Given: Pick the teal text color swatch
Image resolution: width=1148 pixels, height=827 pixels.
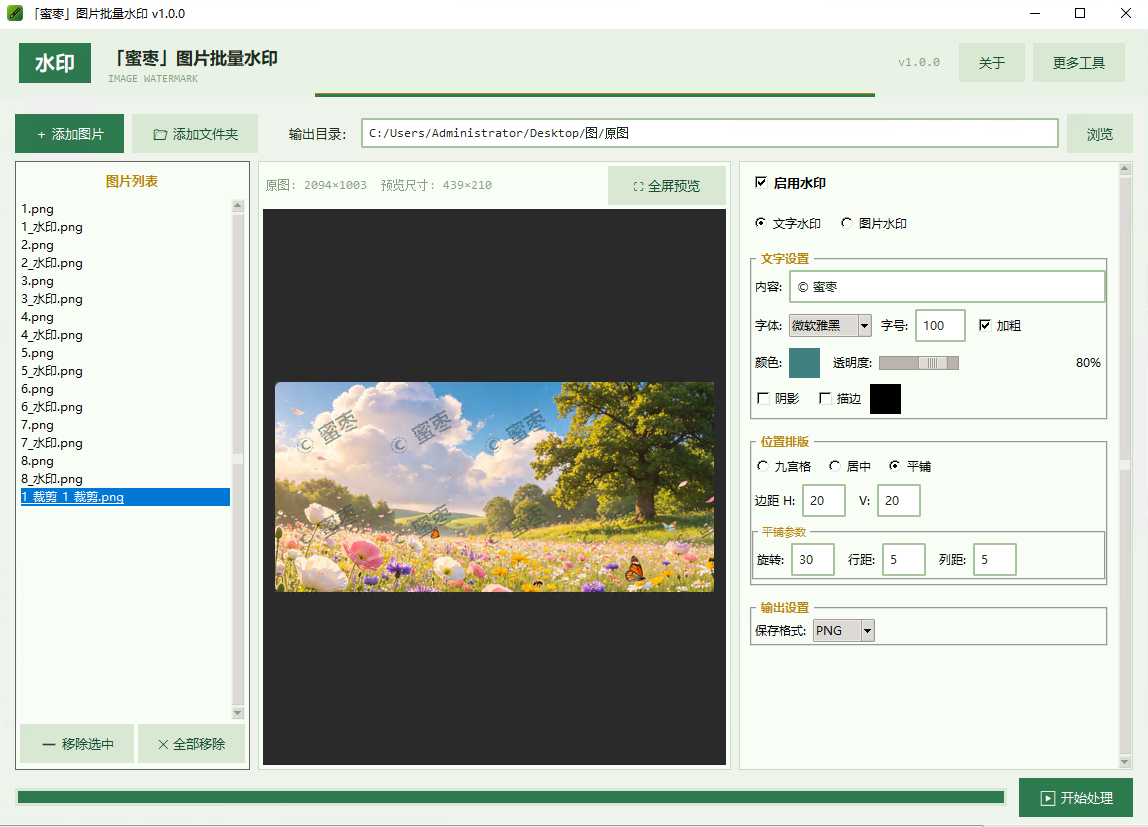Looking at the screenshot, I should [x=804, y=363].
